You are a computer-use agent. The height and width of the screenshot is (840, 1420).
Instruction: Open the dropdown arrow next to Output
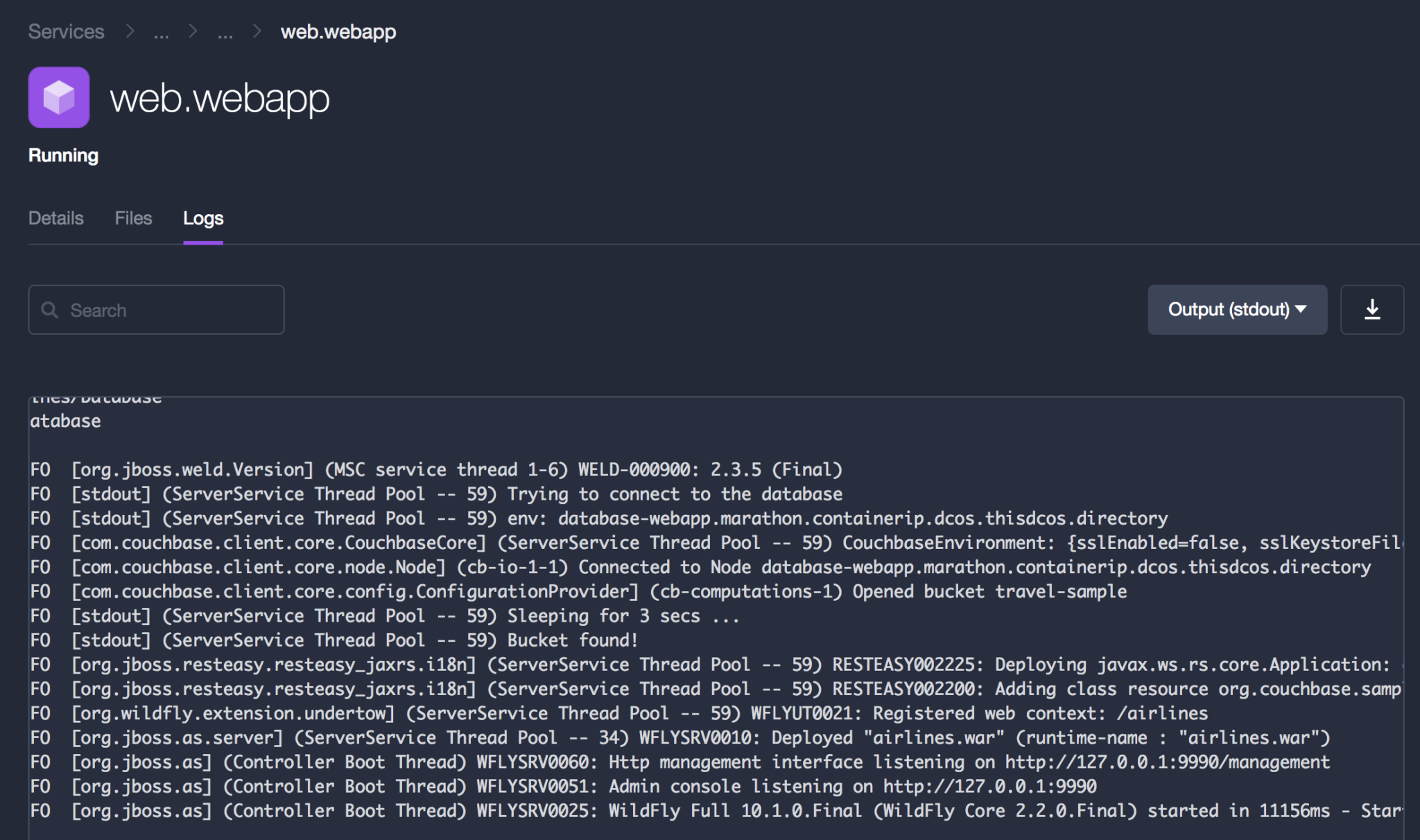(x=1301, y=310)
